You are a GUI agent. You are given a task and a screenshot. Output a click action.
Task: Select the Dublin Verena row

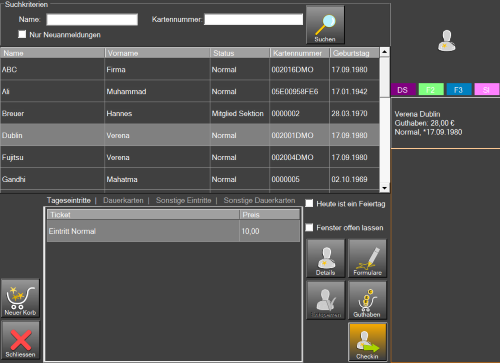[190, 135]
